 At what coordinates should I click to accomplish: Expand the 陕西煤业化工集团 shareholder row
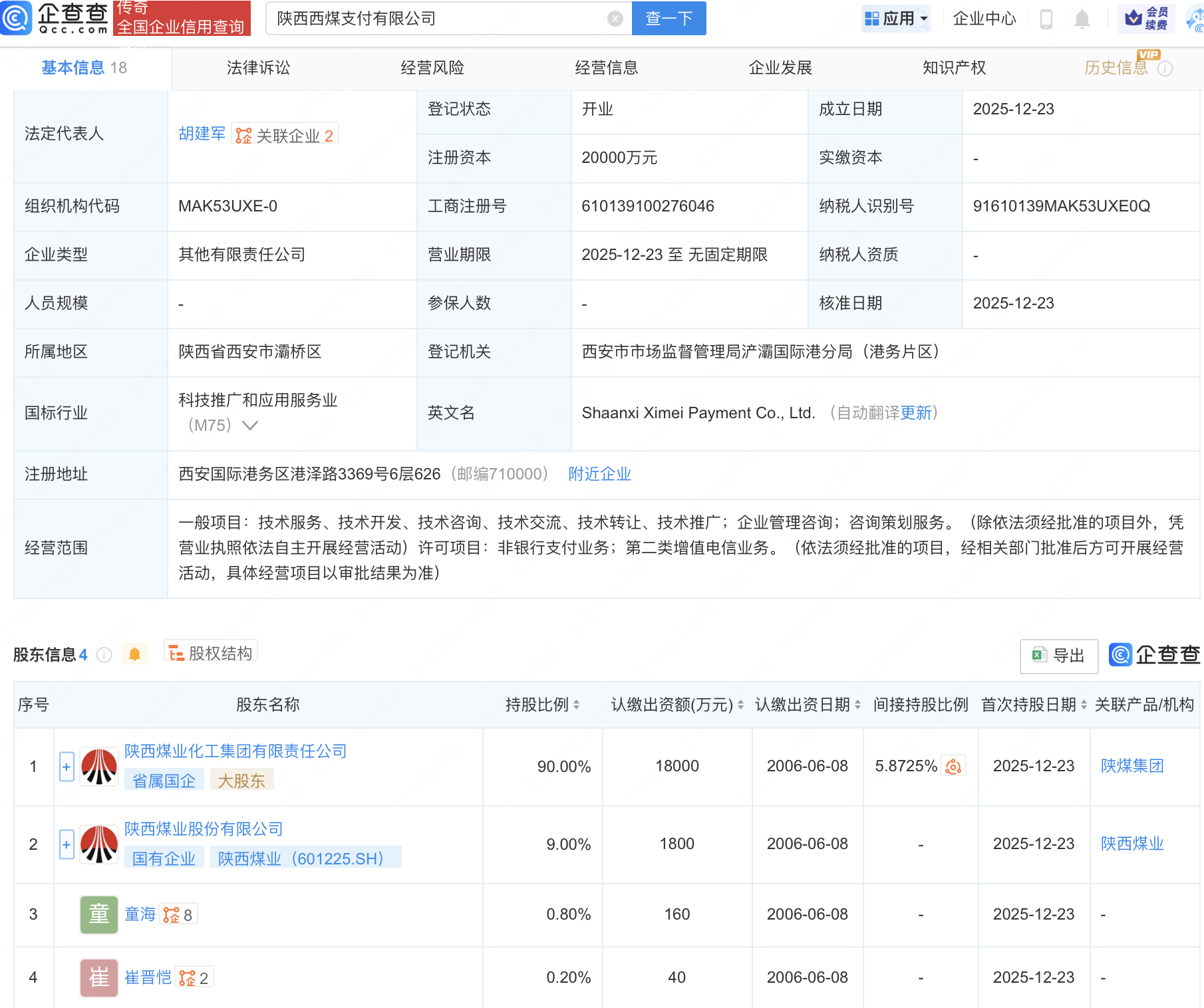67,767
